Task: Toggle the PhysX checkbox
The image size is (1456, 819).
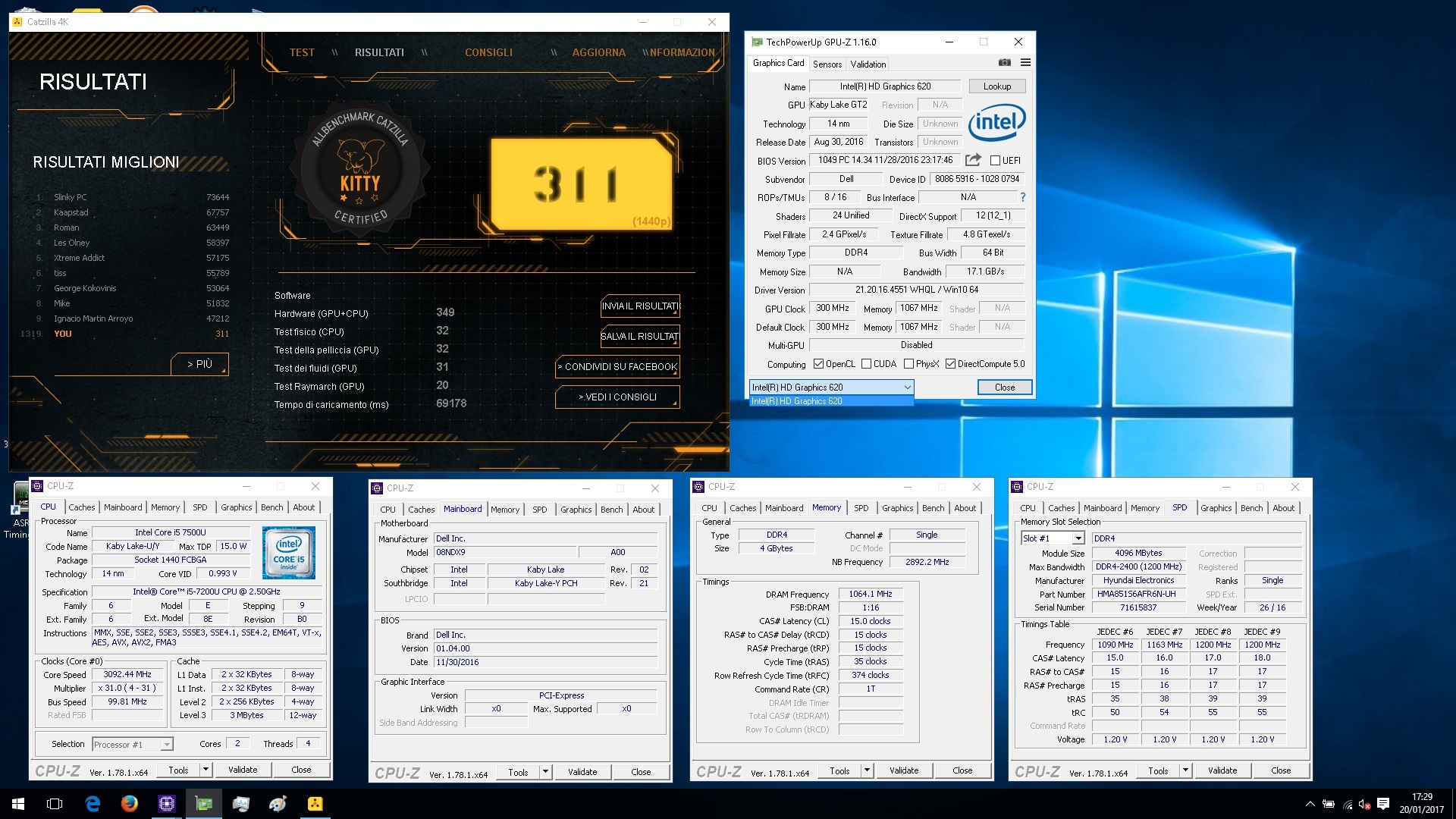Action: coord(908,364)
